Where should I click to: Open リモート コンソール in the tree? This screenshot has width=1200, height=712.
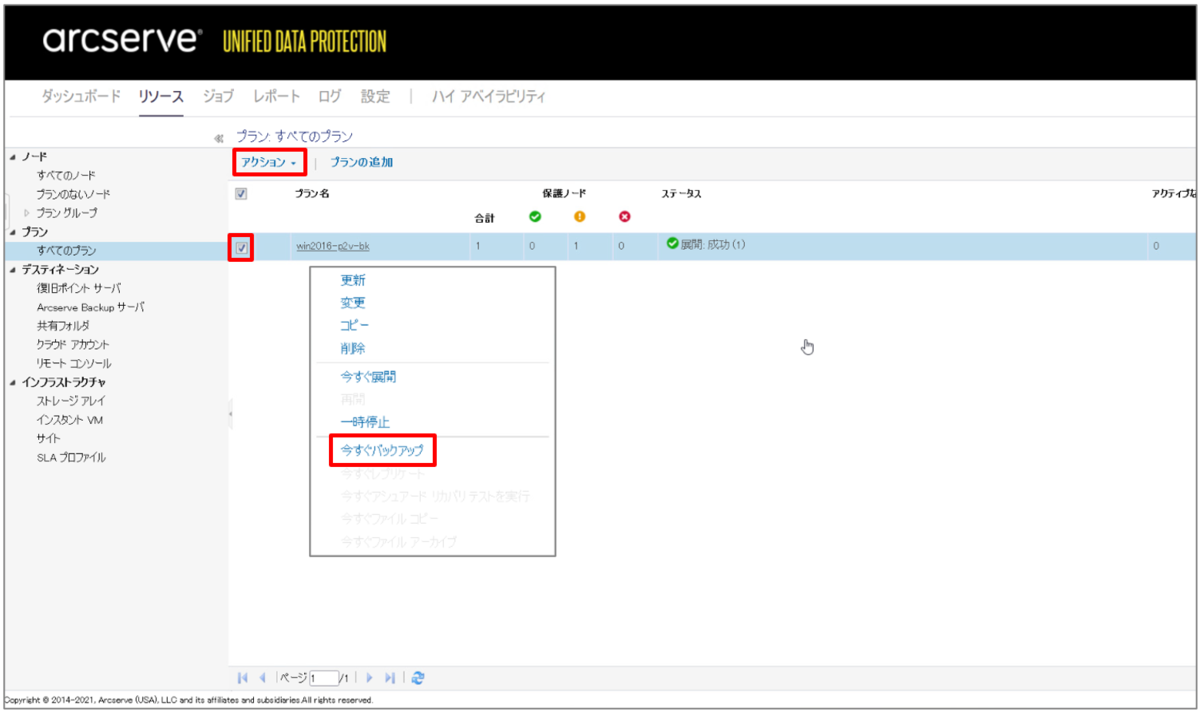coord(74,364)
